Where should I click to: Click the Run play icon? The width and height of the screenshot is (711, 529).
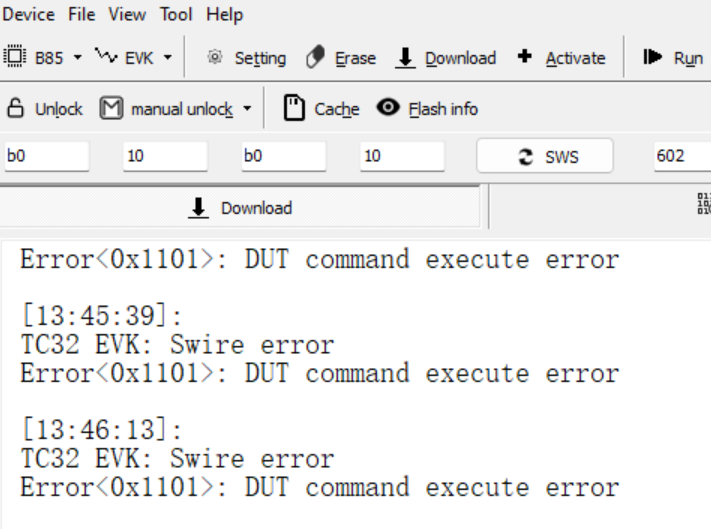coord(652,57)
